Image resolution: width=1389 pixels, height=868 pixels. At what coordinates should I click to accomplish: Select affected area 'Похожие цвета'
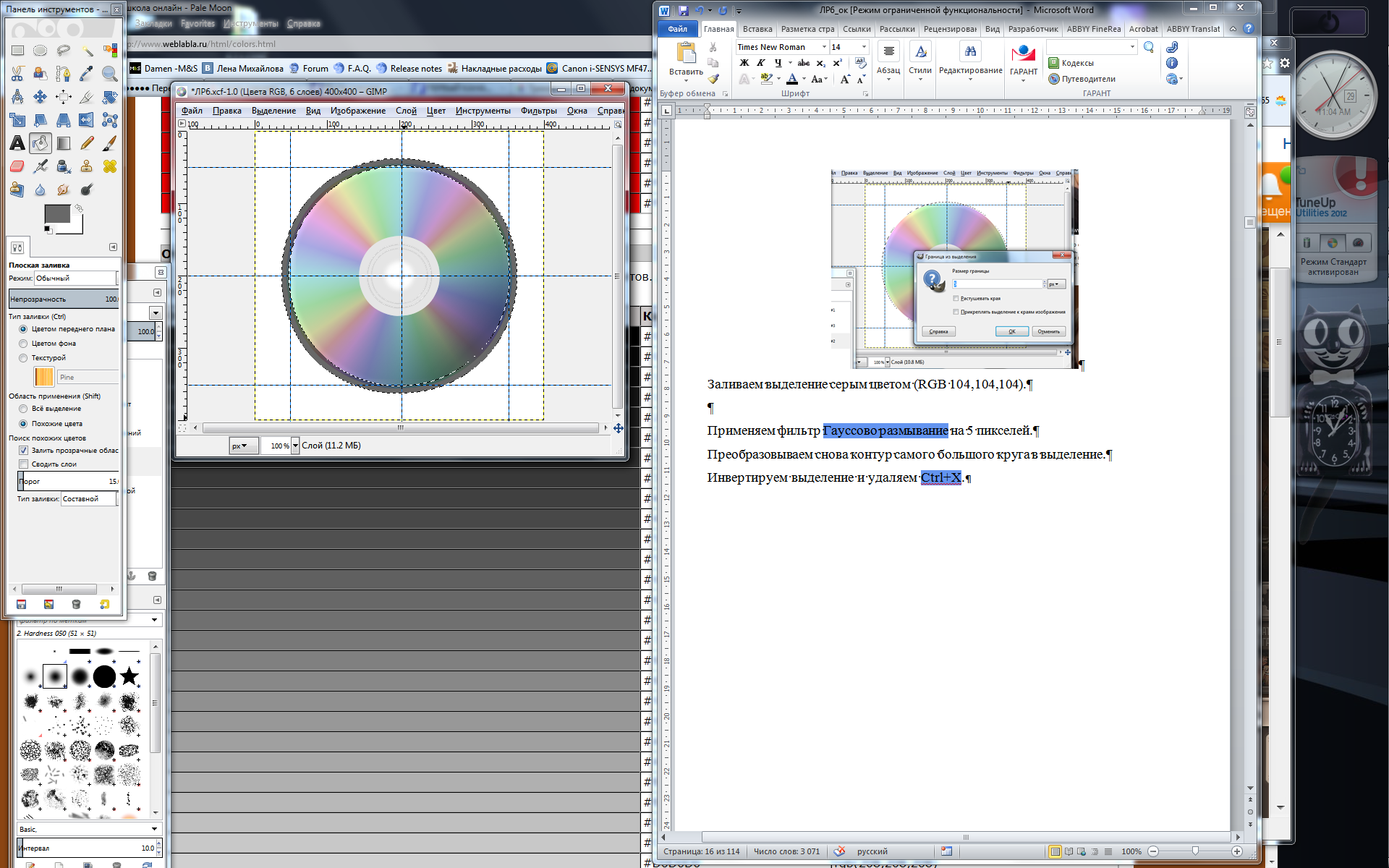[23, 424]
